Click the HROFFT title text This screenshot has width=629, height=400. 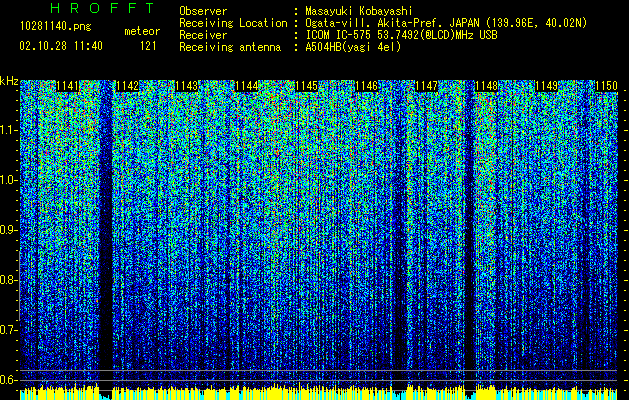[x=102, y=8]
